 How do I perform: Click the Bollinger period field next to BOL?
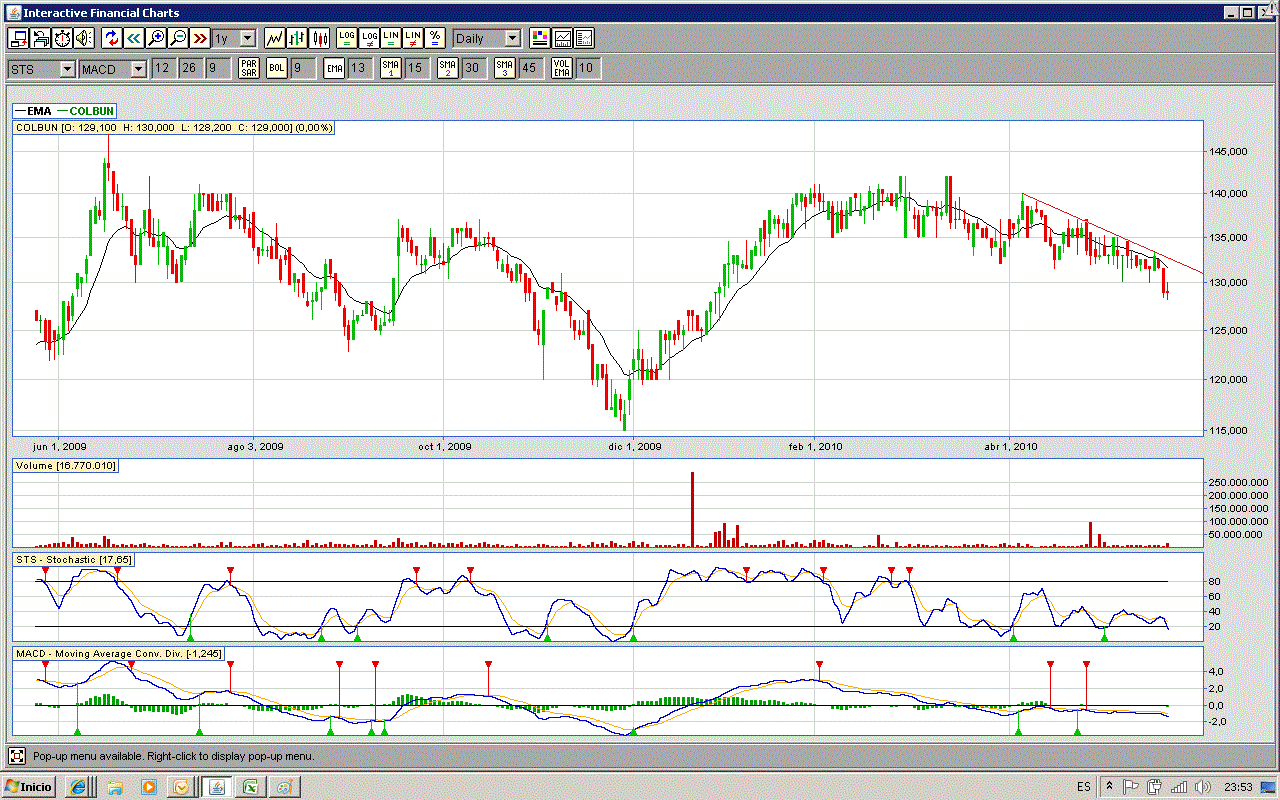[303, 68]
